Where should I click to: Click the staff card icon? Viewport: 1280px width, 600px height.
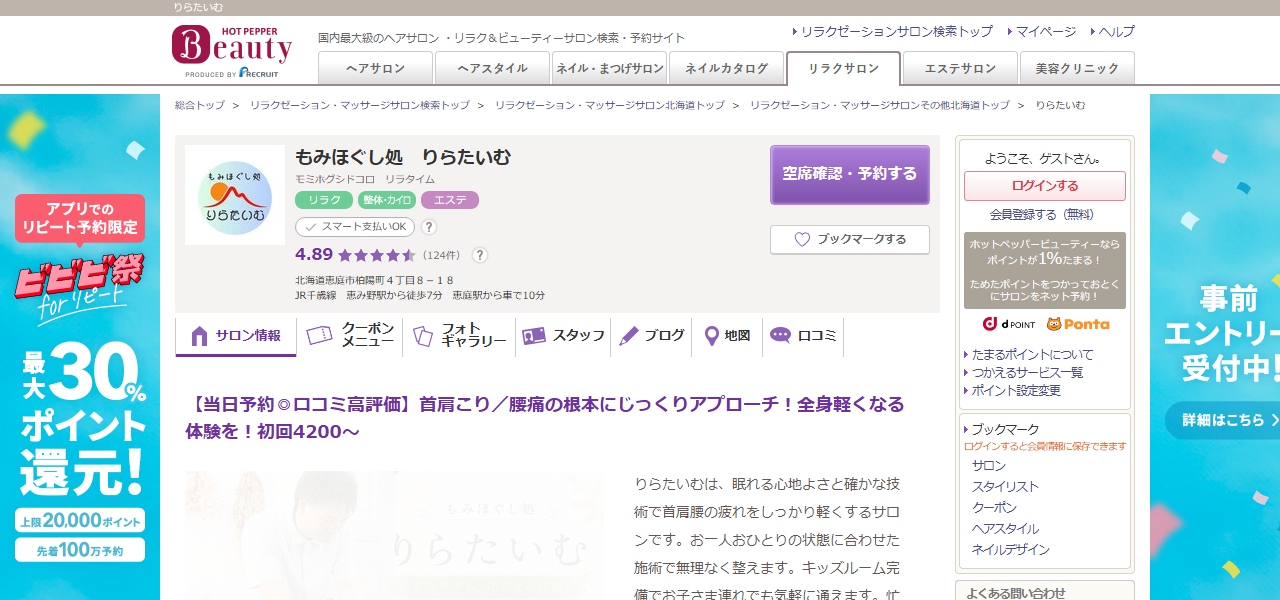point(534,336)
